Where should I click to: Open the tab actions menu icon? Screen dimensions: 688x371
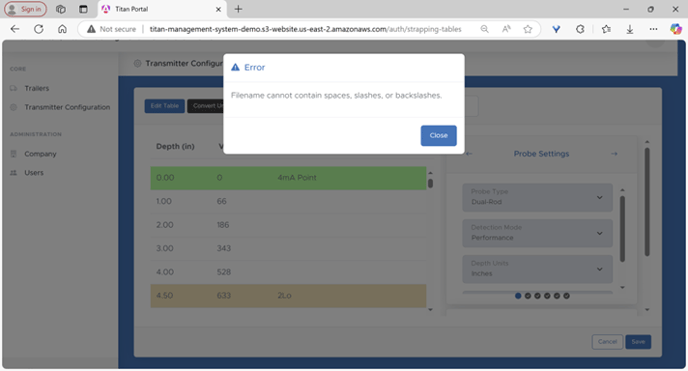pyautogui.click(x=83, y=9)
